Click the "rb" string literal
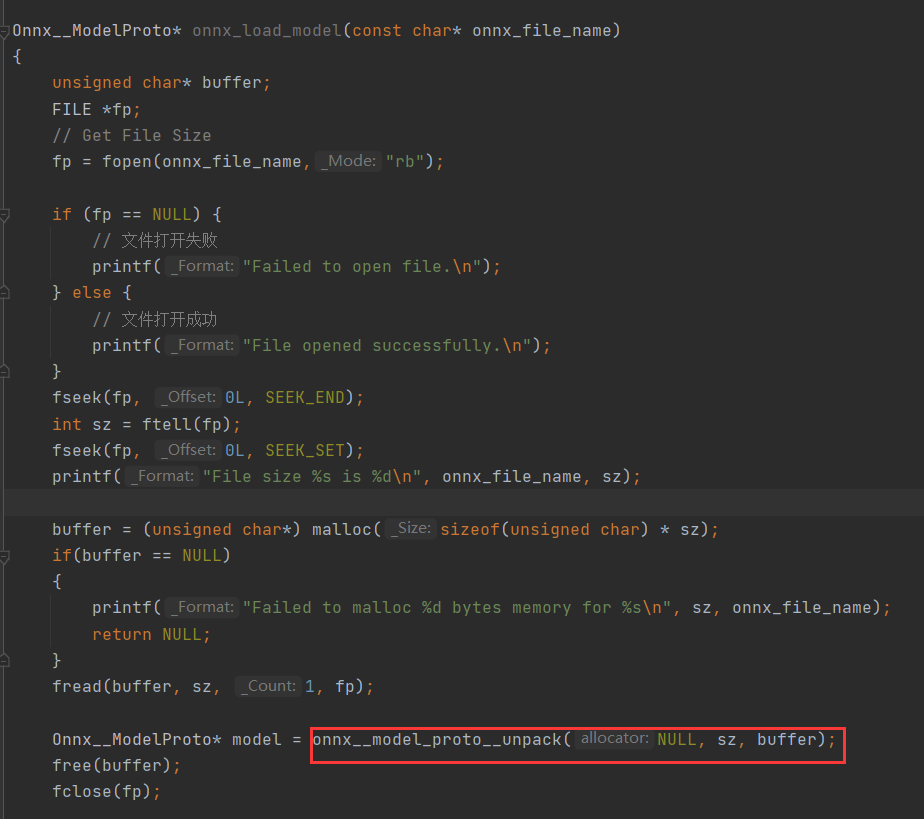 point(404,161)
